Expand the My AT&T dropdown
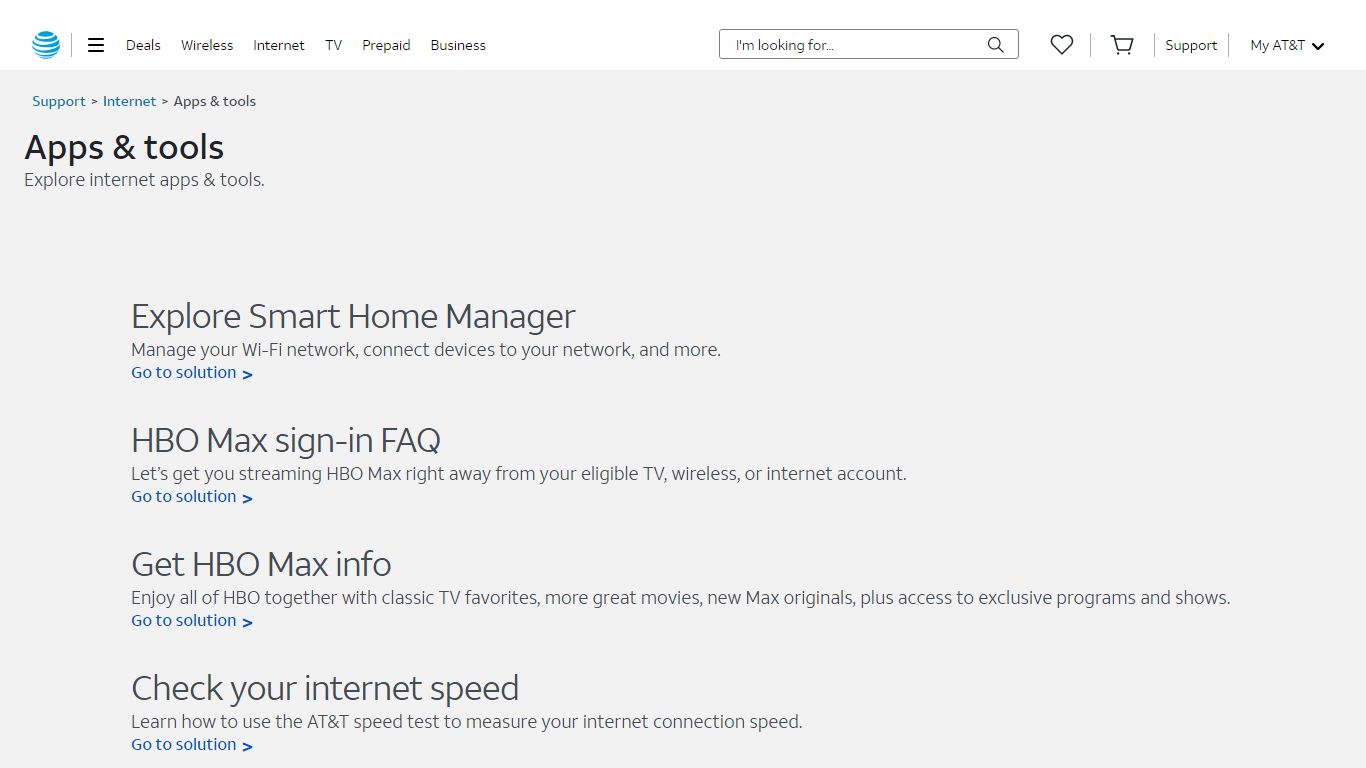 (x=1287, y=45)
